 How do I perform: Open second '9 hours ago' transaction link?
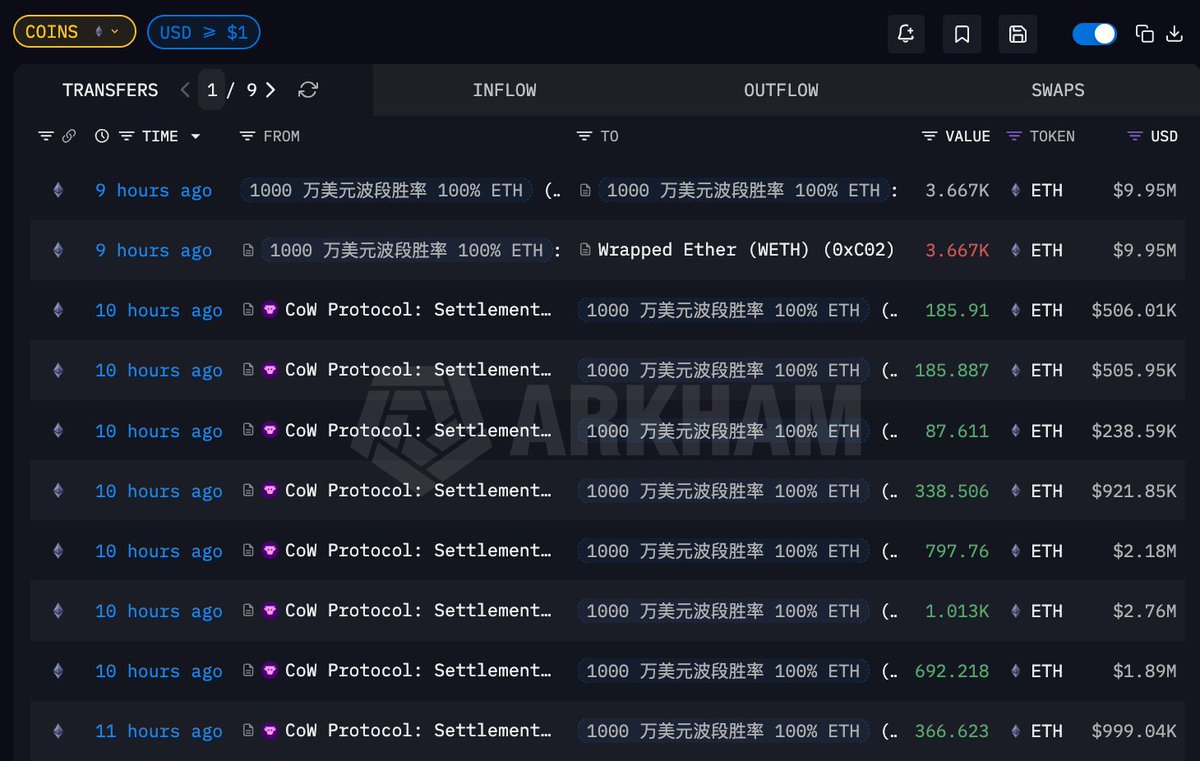tap(154, 250)
